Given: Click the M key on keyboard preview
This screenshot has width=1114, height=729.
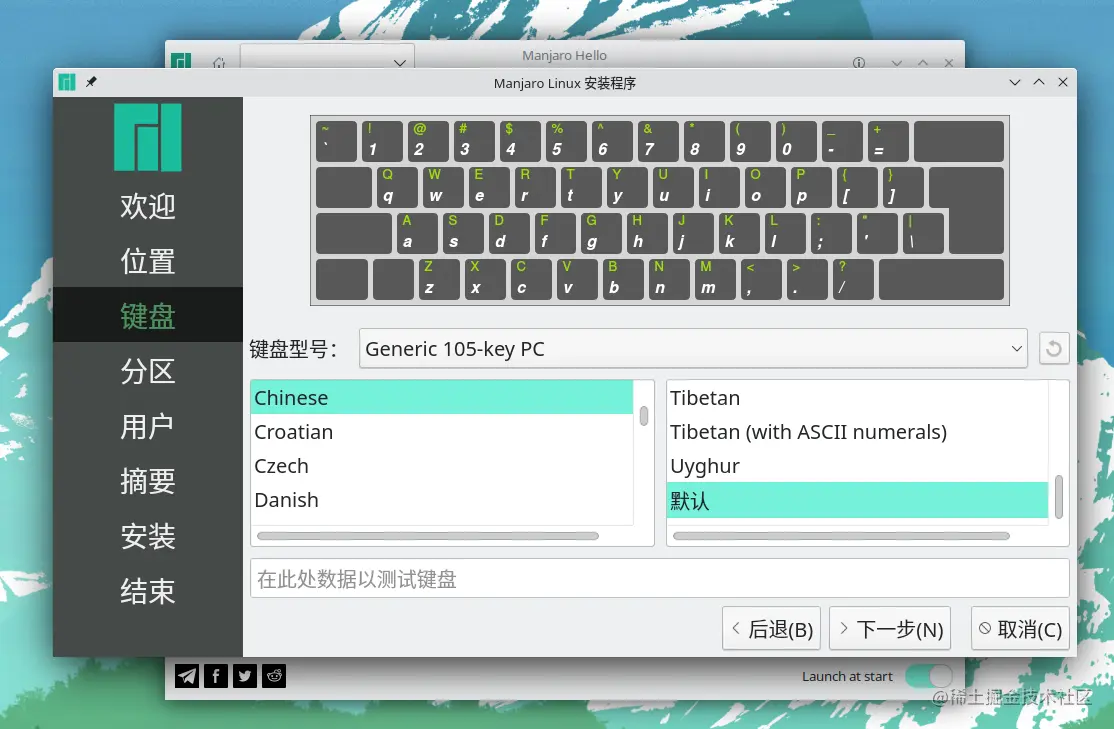Looking at the screenshot, I should [x=714, y=279].
